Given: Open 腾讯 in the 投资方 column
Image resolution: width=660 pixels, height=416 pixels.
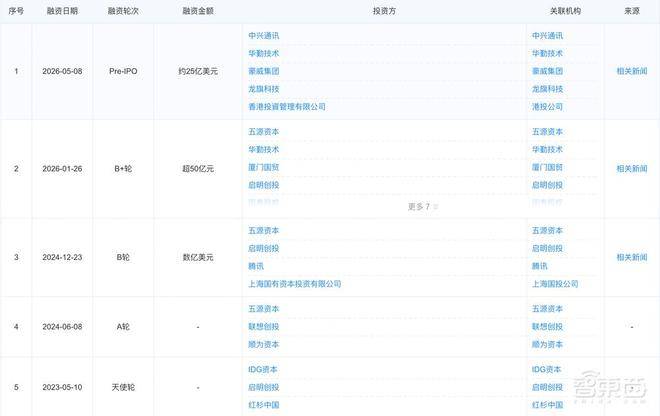Looking at the screenshot, I should coord(256,266).
